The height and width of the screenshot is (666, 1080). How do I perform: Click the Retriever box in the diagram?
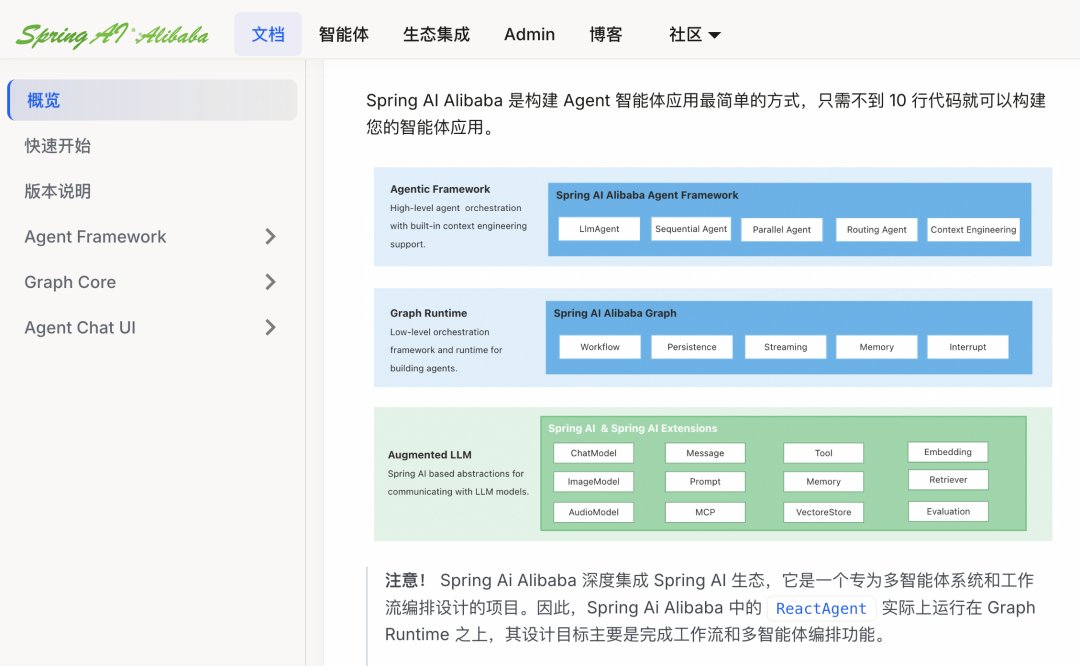click(948, 479)
